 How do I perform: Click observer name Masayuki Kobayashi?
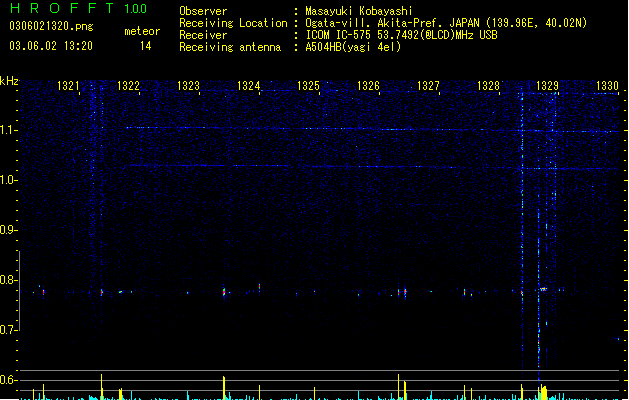pyautogui.click(x=359, y=11)
